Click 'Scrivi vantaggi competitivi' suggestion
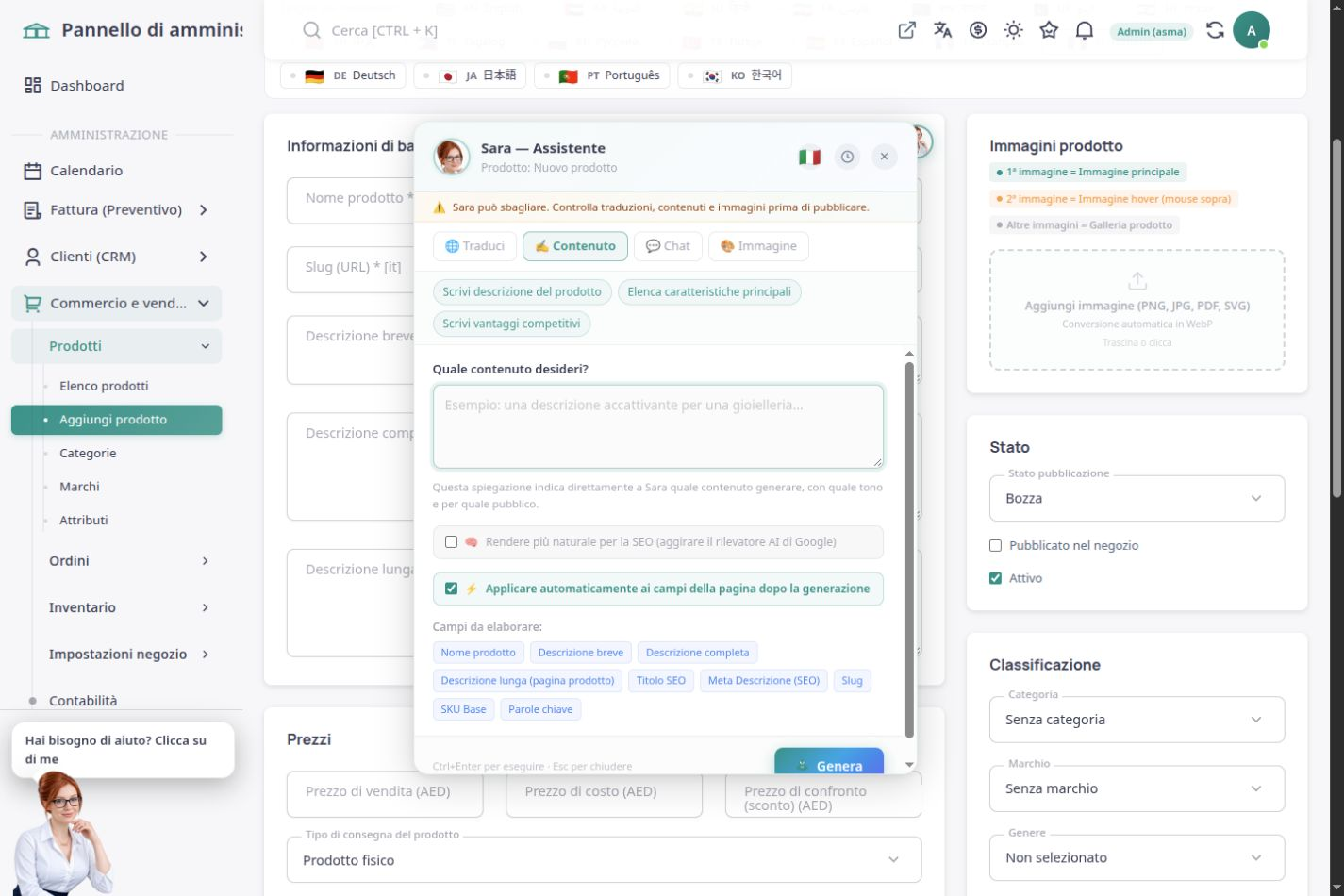Viewport: 1344px width, 896px height. point(512,324)
